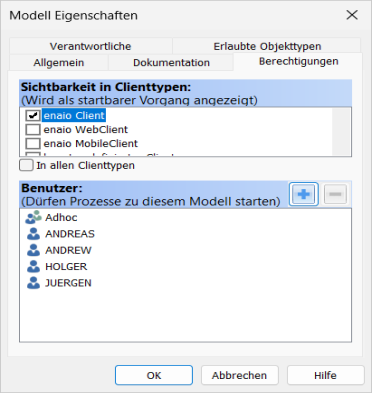Click the ANDREW user icon
This screenshot has width=372, height=393.
point(33,250)
